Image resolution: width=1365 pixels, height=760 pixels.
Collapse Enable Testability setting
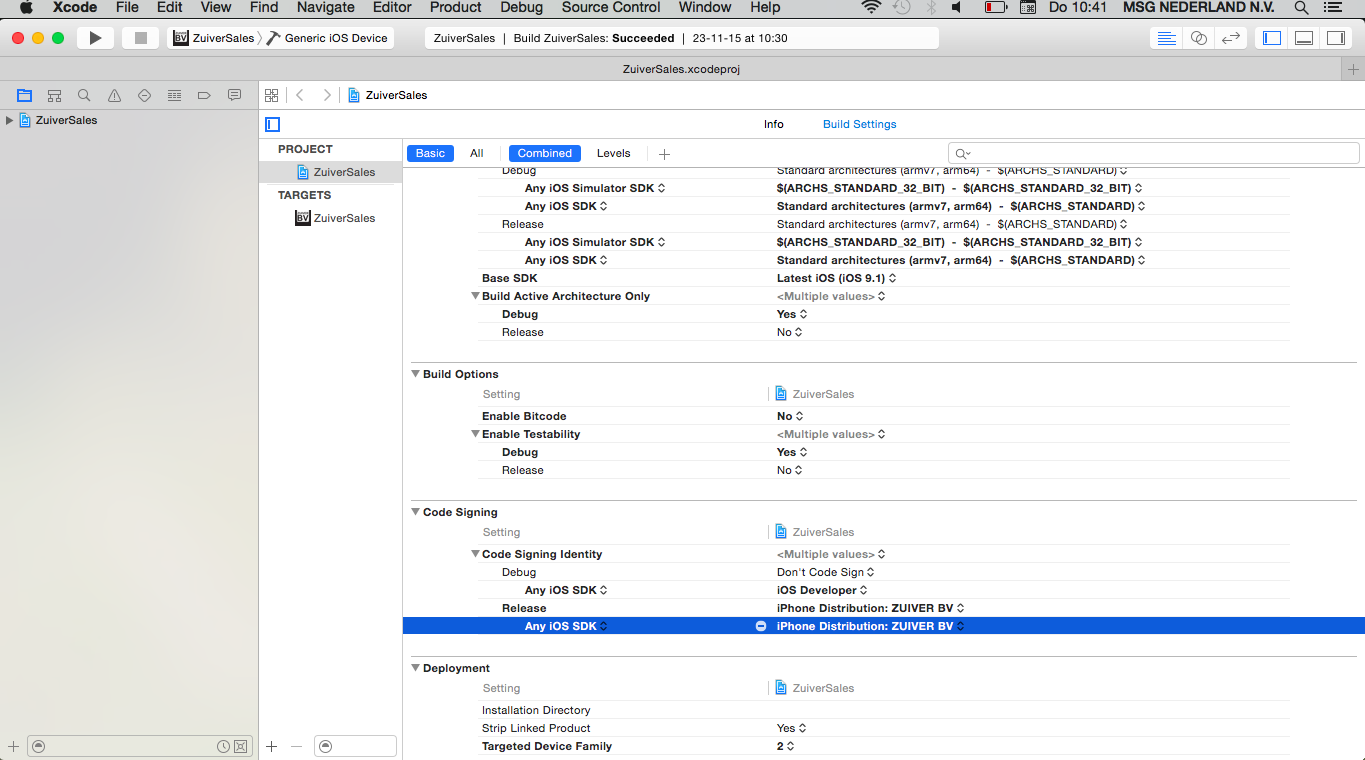tap(475, 434)
